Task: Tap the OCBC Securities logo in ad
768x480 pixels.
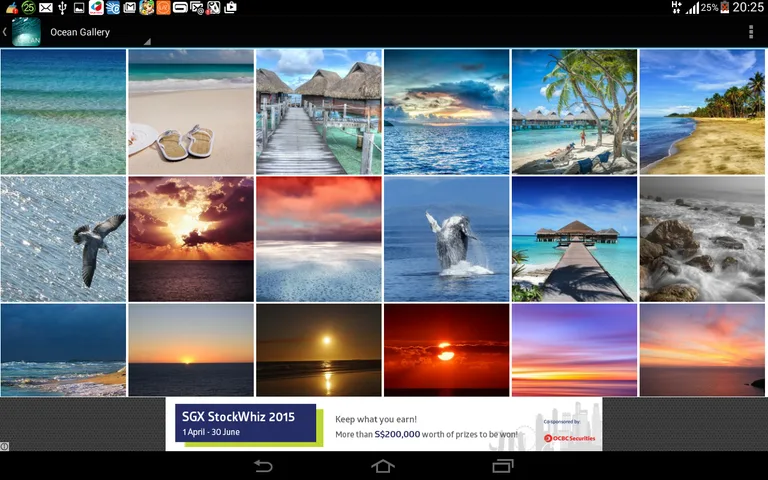Action: click(569, 437)
